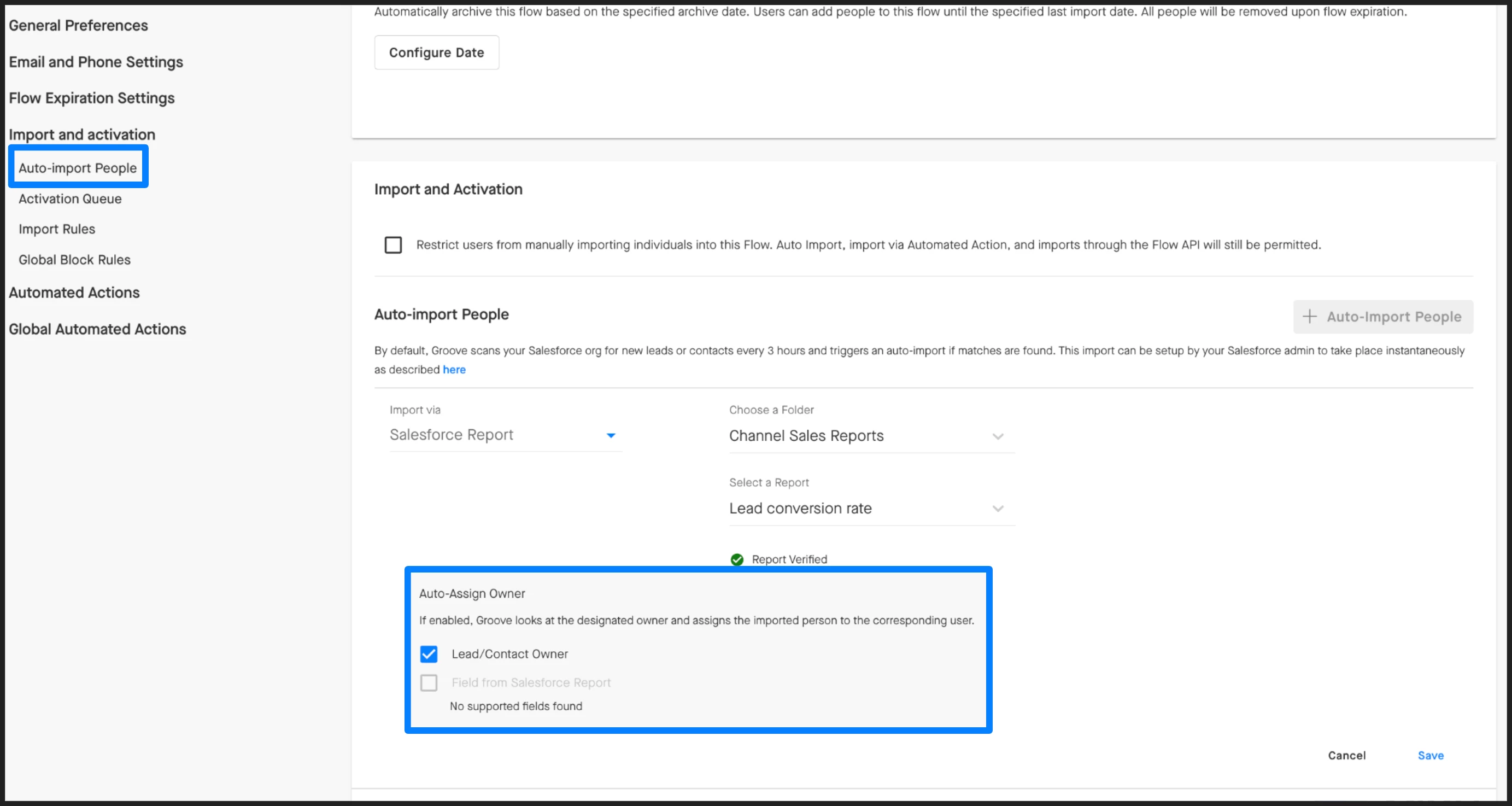1512x806 pixels.
Task: Open Global Automated Actions section
Action: coord(97,329)
